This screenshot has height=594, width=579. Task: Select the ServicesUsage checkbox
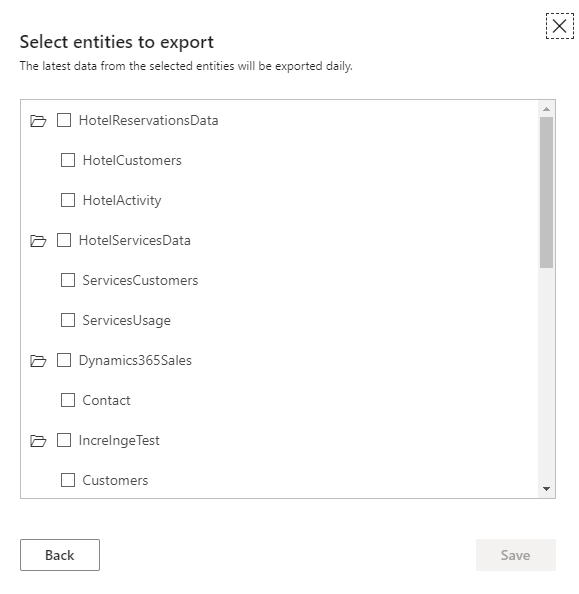click(68, 320)
